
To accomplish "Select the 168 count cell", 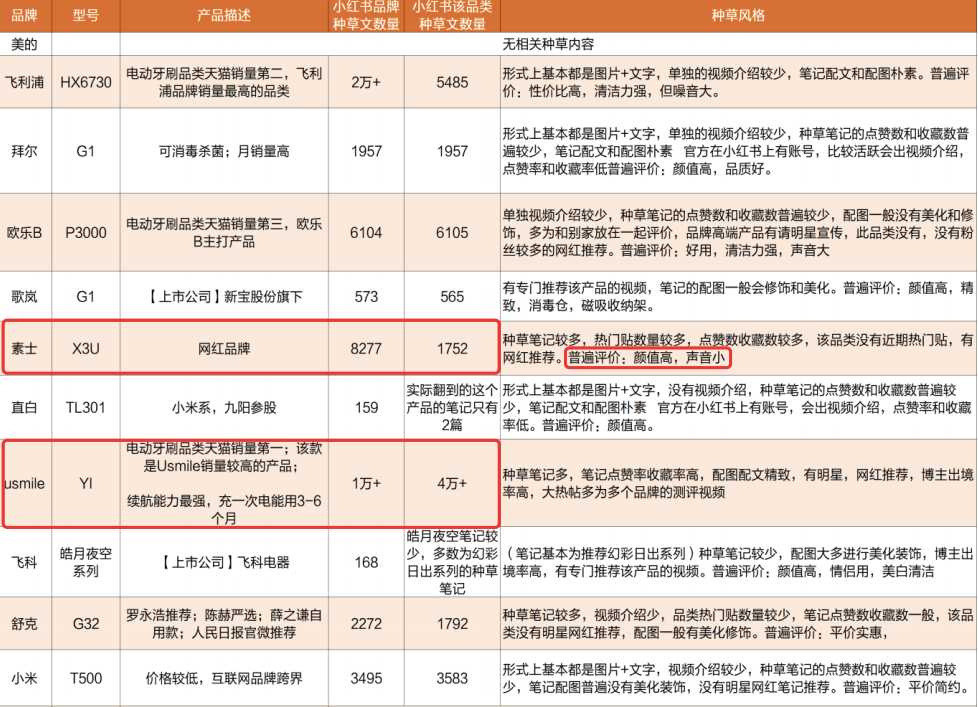I will pyautogui.click(x=366, y=562).
